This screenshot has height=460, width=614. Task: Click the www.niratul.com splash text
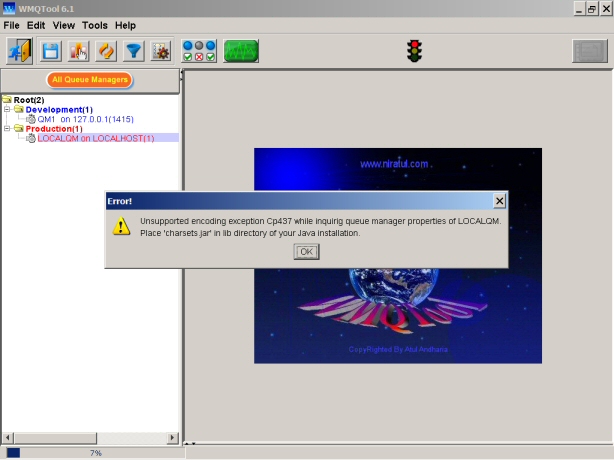pos(394,164)
